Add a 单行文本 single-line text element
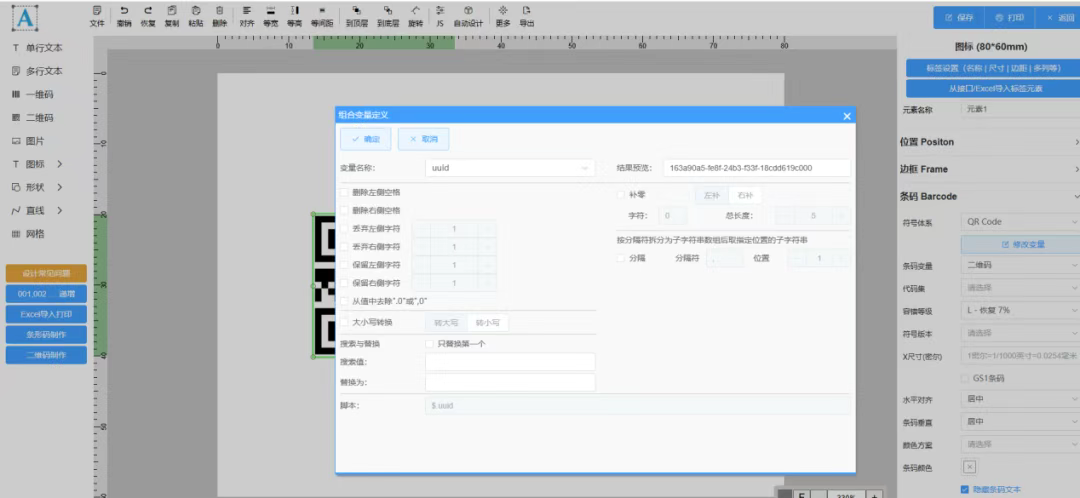This screenshot has width=1080, height=498. [38, 48]
